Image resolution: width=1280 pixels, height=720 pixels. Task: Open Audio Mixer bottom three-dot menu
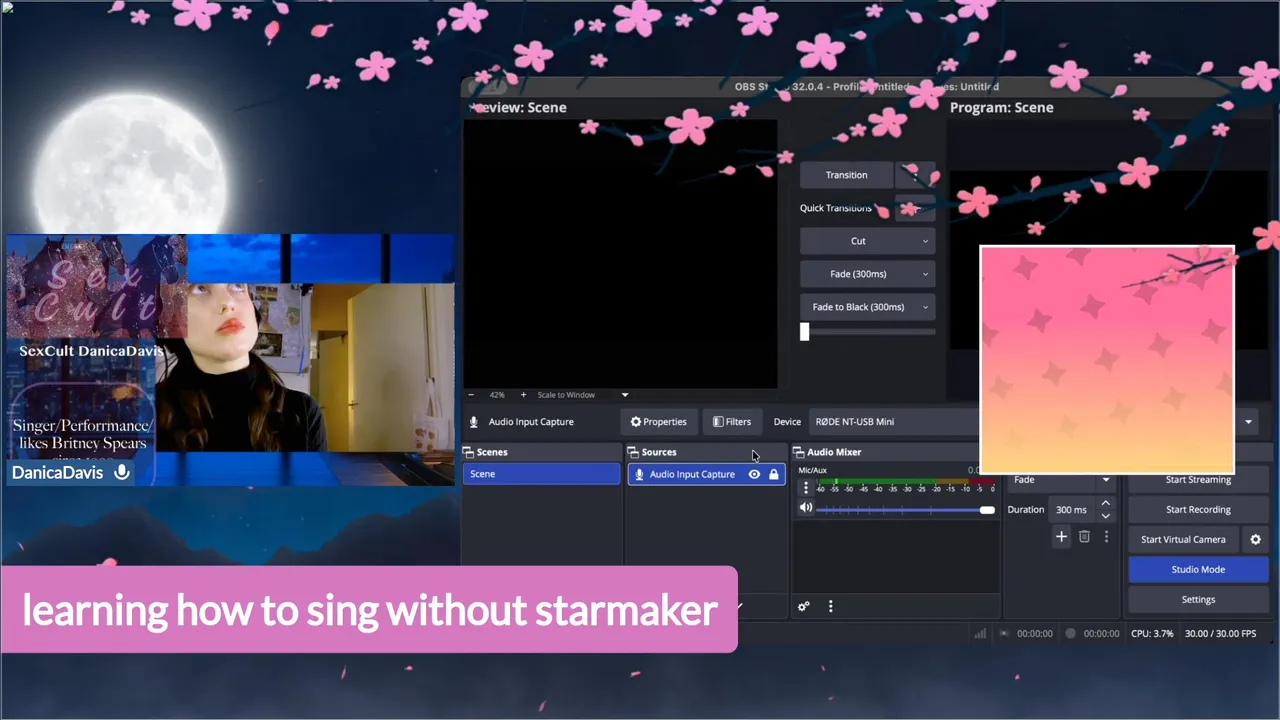(x=830, y=607)
